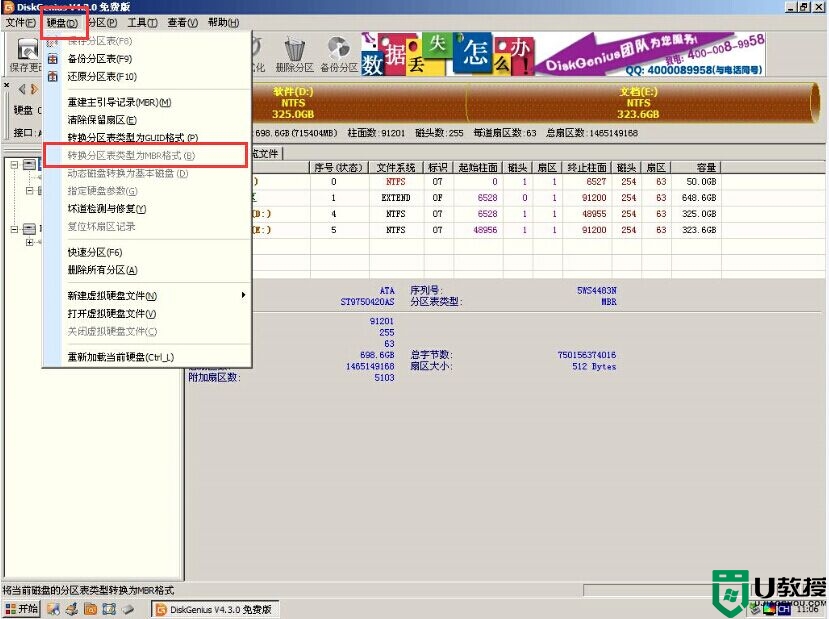The image size is (829, 619).
Task: Collapse the first disk node in tree
Action: [x=14, y=165]
